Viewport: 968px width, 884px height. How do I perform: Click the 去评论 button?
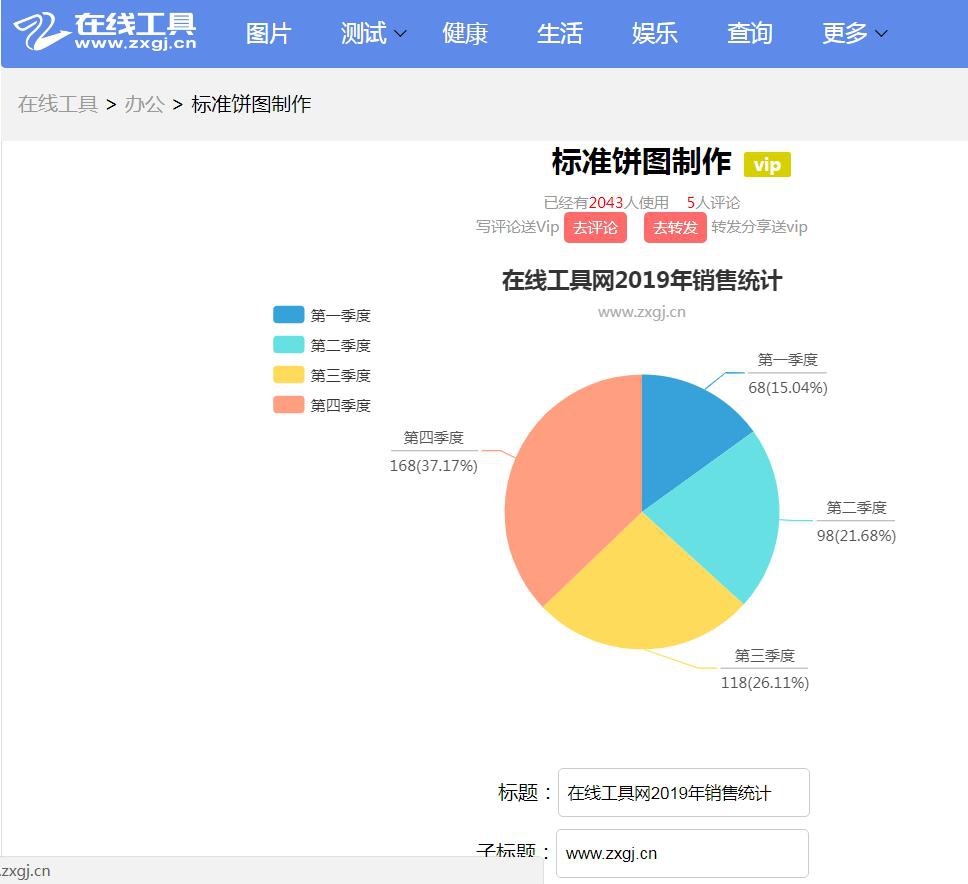(x=595, y=227)
